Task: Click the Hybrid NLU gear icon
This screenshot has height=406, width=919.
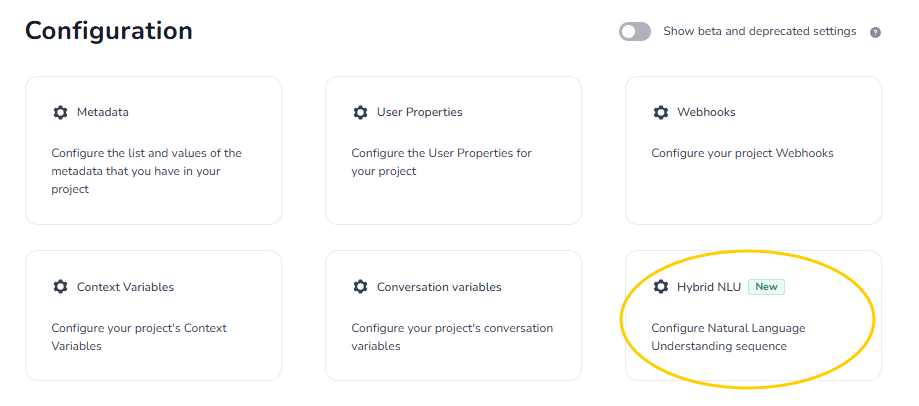Action: pos(660,287)
